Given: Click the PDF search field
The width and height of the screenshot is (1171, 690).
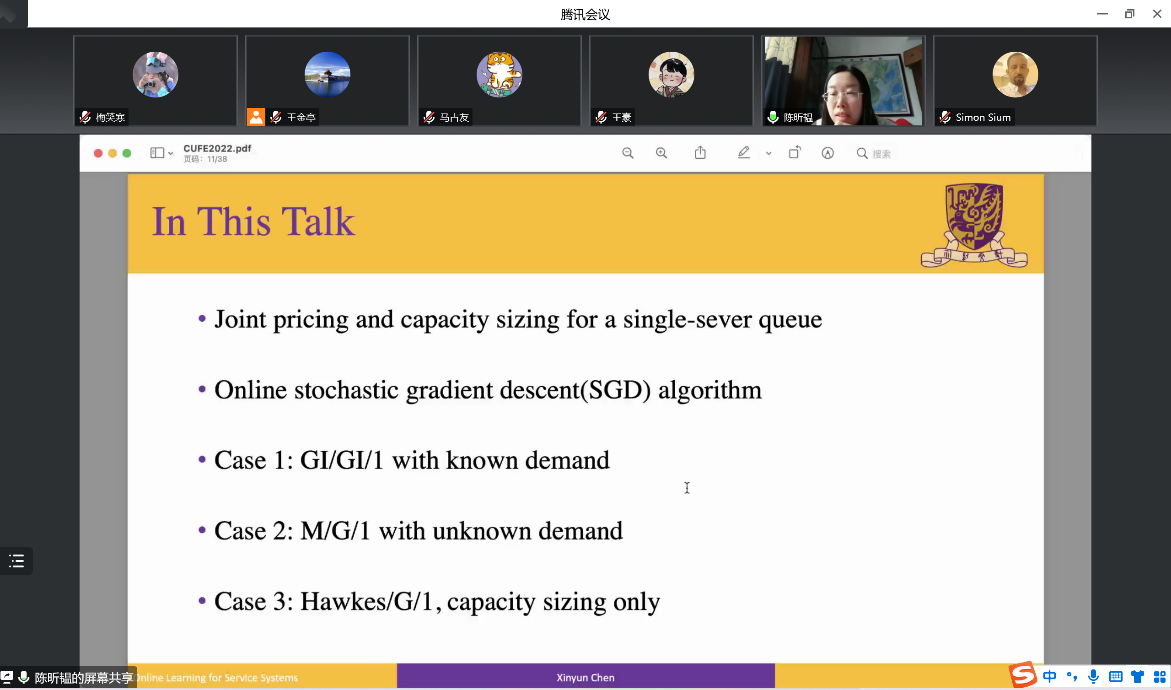Looking at the screenshot, I should 880,154.
